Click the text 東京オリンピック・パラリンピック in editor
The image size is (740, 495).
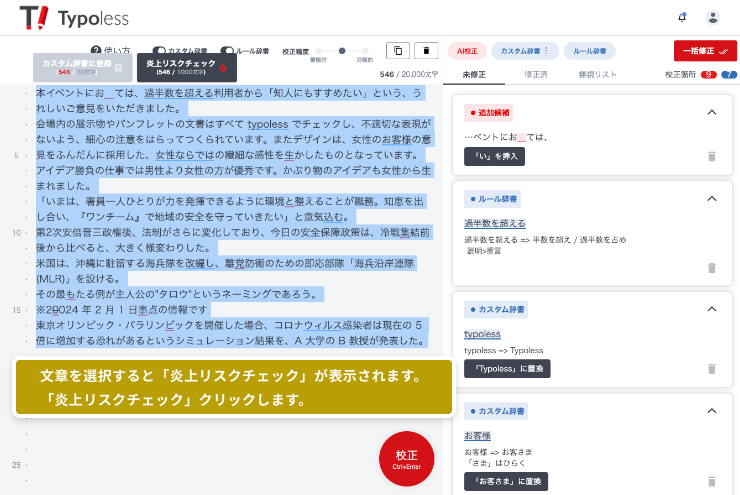115,325
